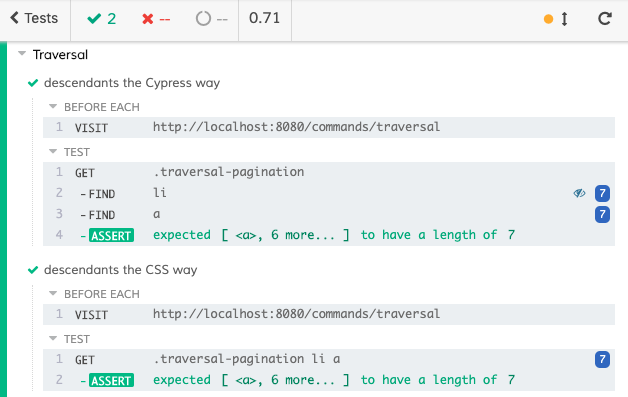The height and width of the screenshot is (397, 628).
Task: Select the FIND li command
Action: (x=329, y=193)
